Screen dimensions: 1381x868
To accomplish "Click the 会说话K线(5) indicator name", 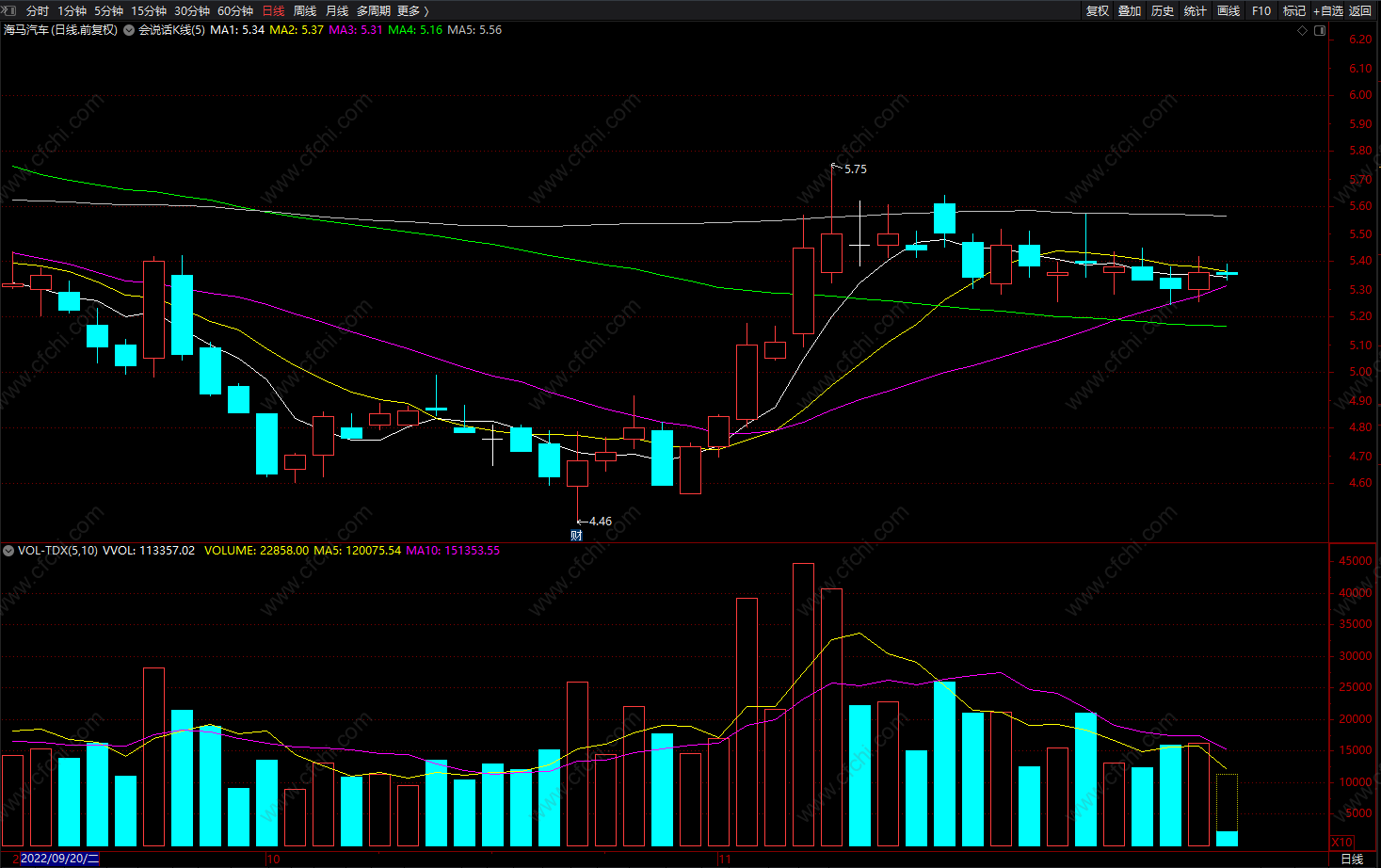I will [x=171, y=30].
